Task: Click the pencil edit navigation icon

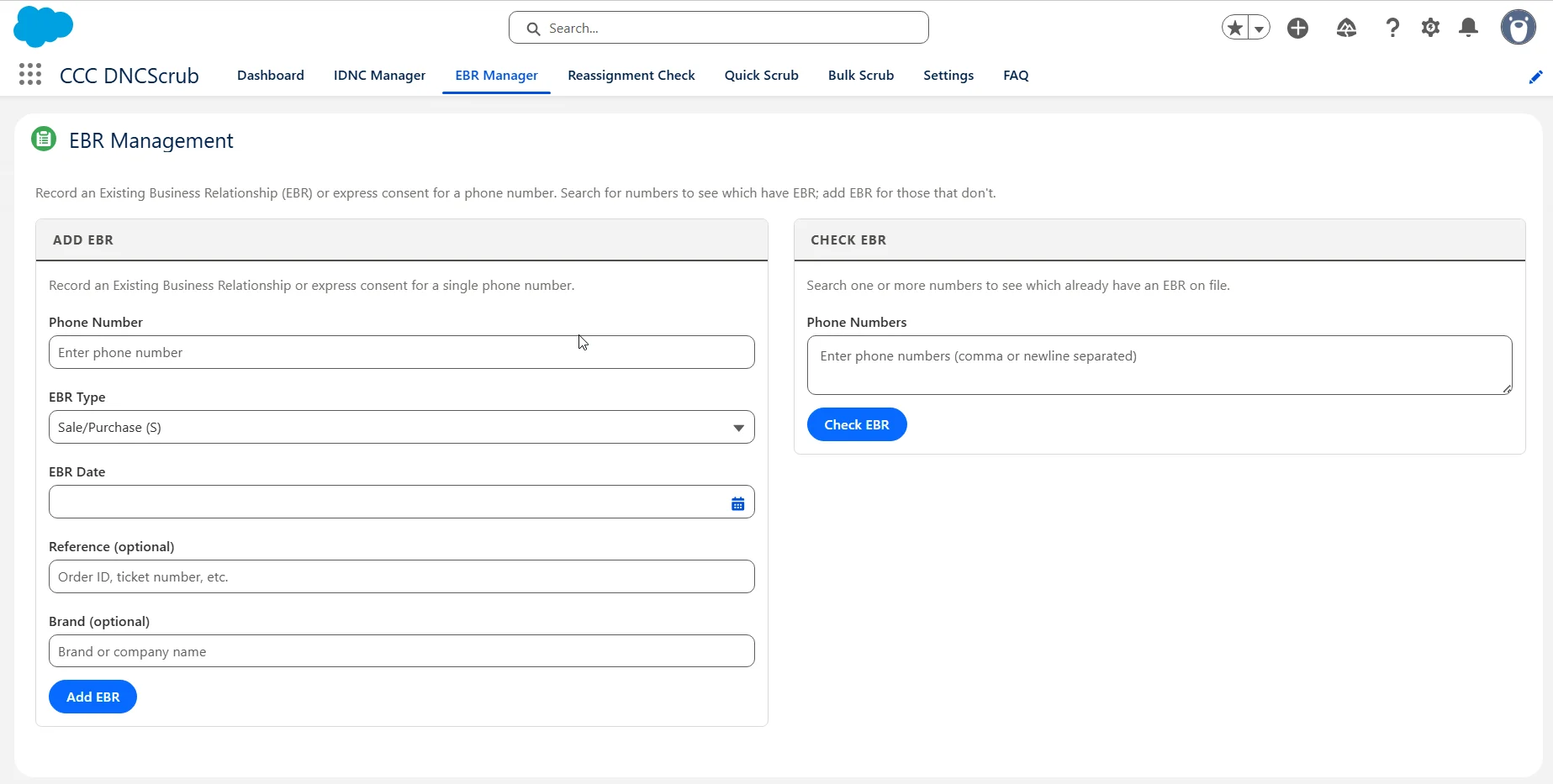Action: (1535, 76)
